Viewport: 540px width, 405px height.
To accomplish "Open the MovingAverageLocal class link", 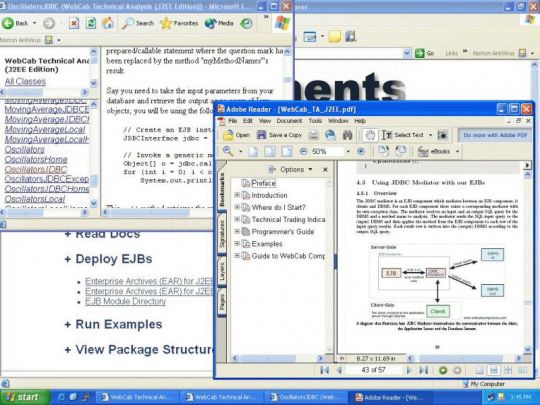I will 45,129.
